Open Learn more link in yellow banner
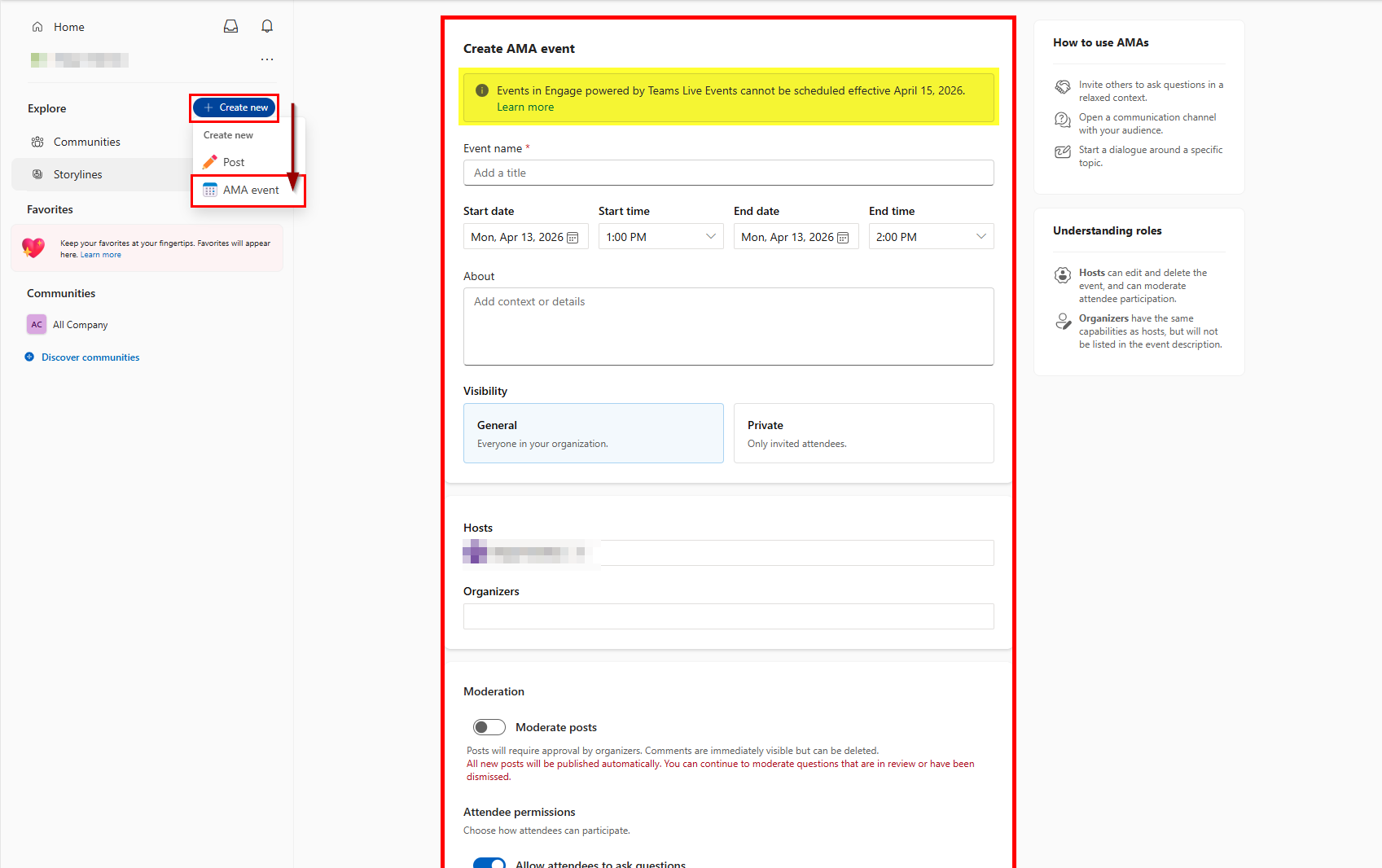Image resolution: width=1382 pixels, height=868 pixels. [525, 107]
